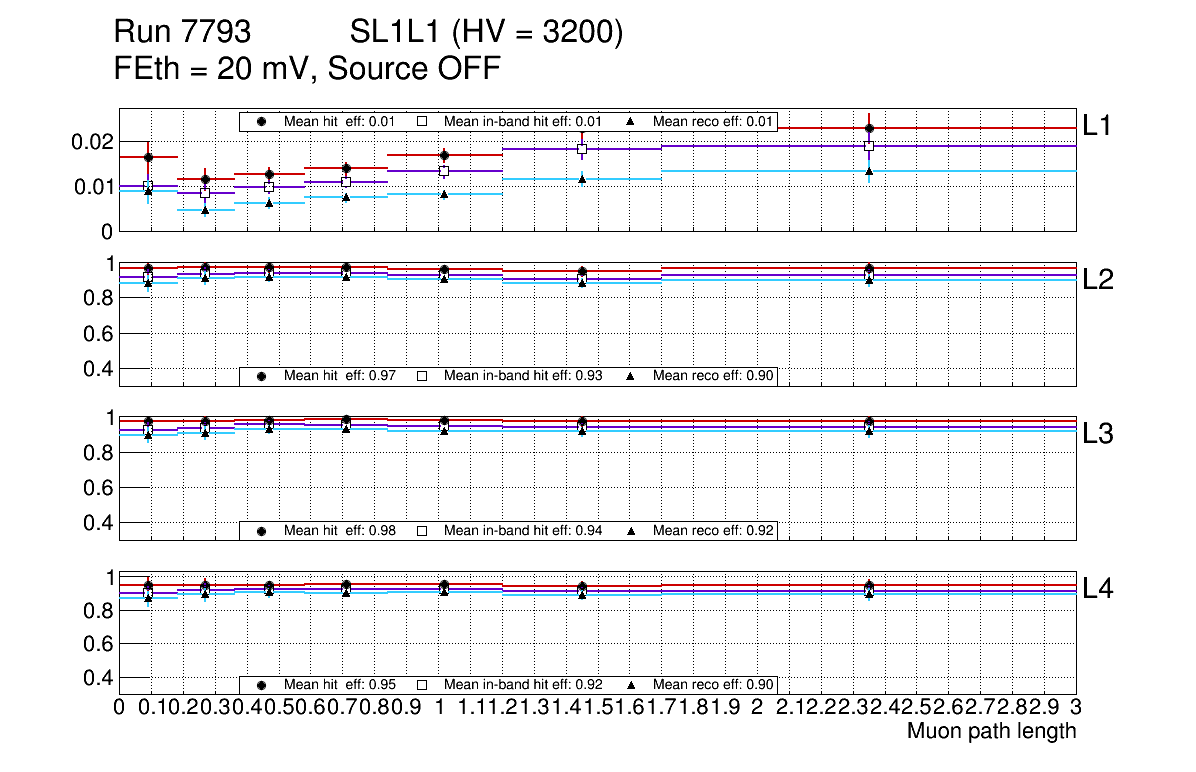Select the 'Mean reco eff: 0.92' legend entry

(714, 530)
